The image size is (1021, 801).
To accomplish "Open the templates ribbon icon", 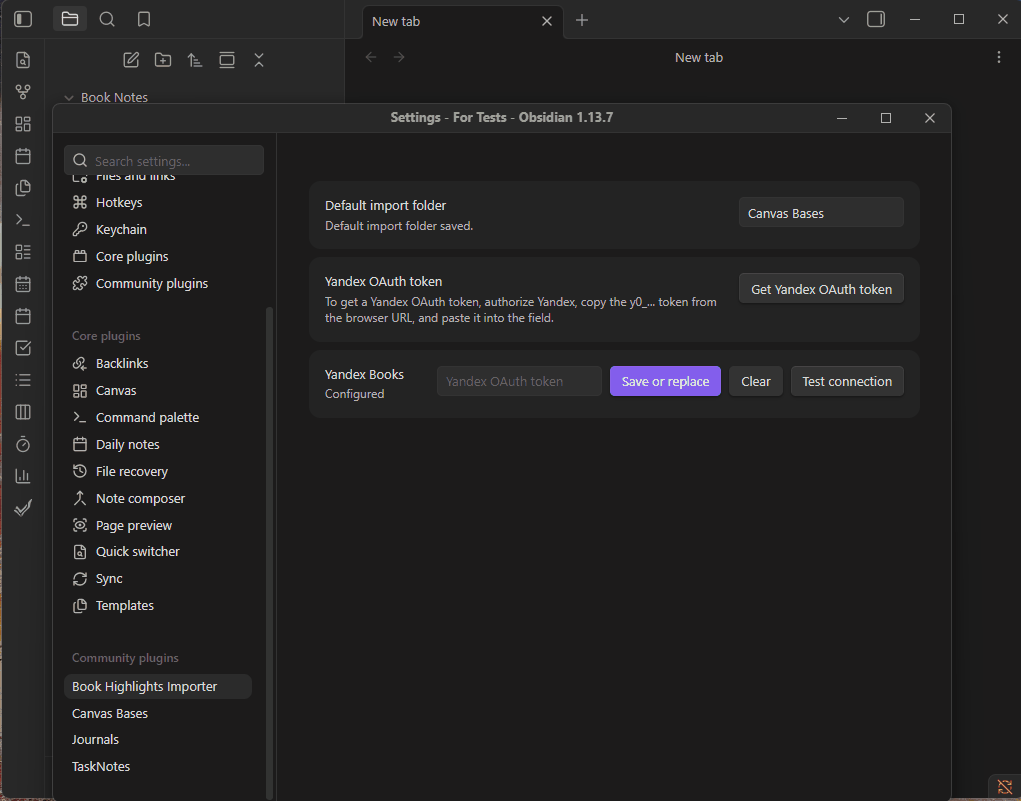I will (x=23, y=188).
